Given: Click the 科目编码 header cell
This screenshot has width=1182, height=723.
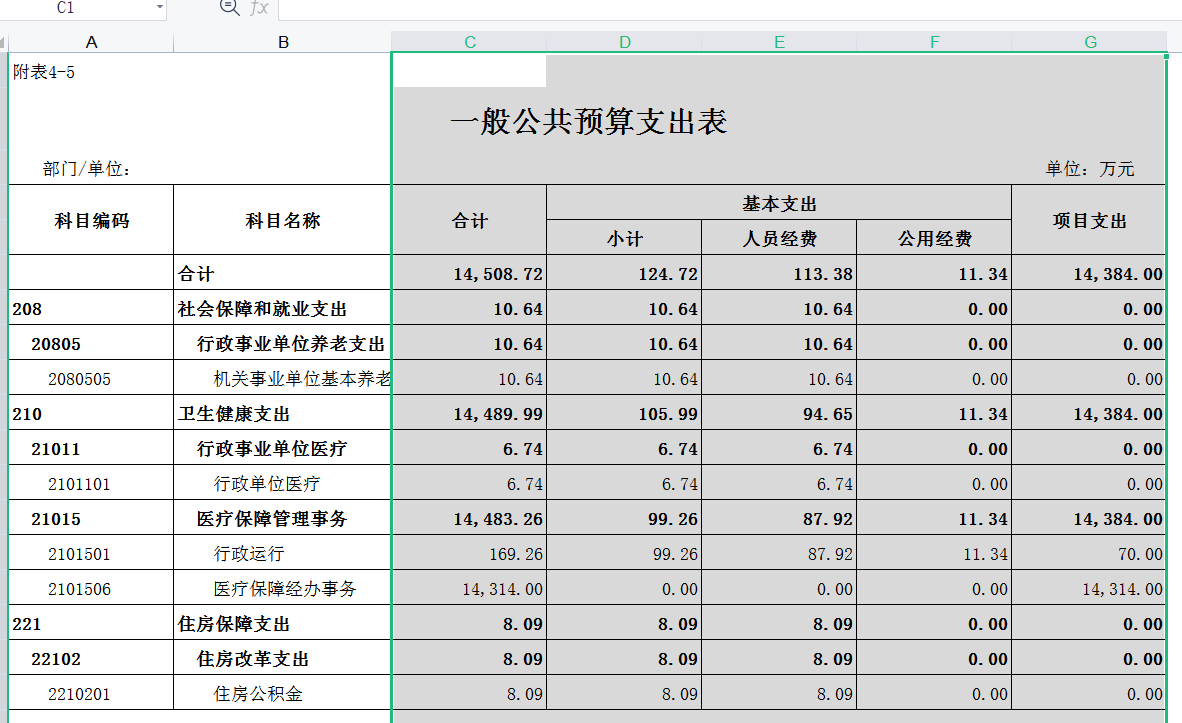Looking at the screenshot, I should (x=91, y=220).
